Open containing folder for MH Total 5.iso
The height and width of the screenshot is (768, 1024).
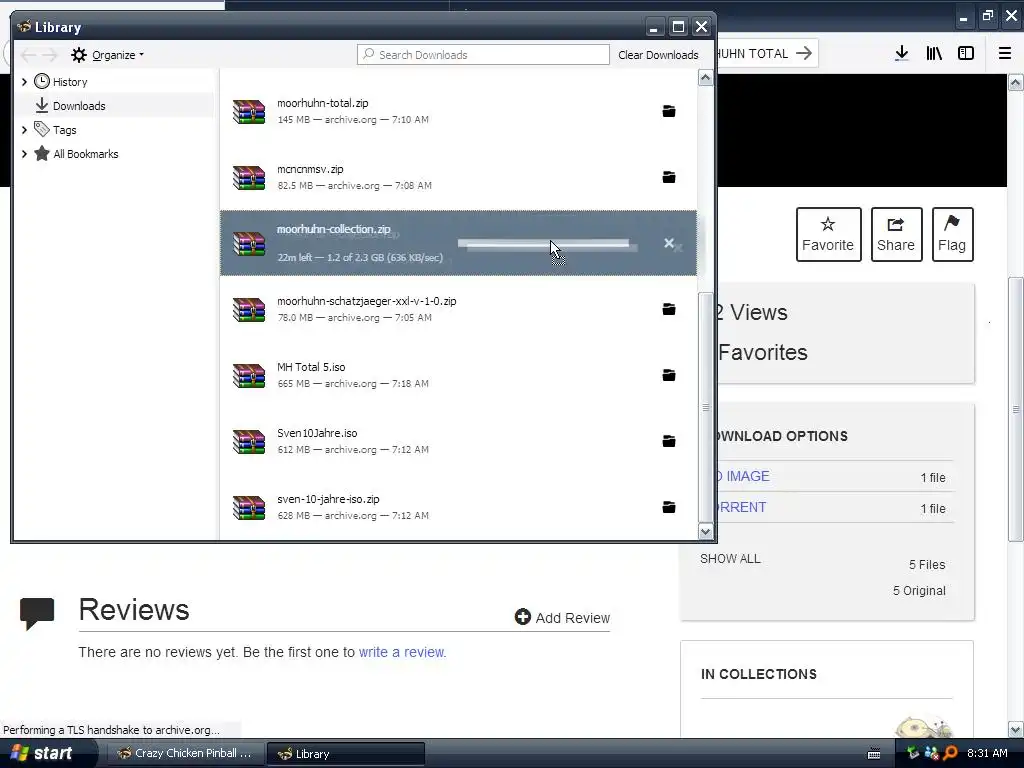[x=669, y=375]
